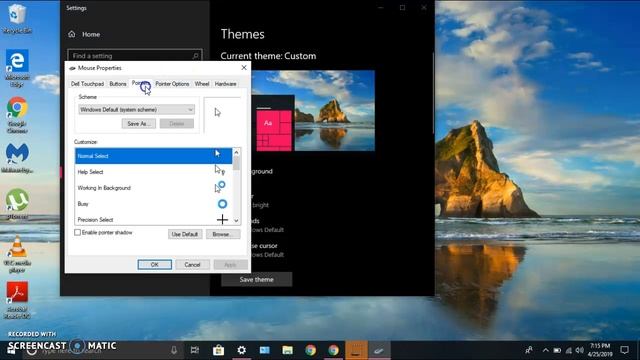
Task: Open the uTorrent desktop icon
Action: [x=17, y=204]
